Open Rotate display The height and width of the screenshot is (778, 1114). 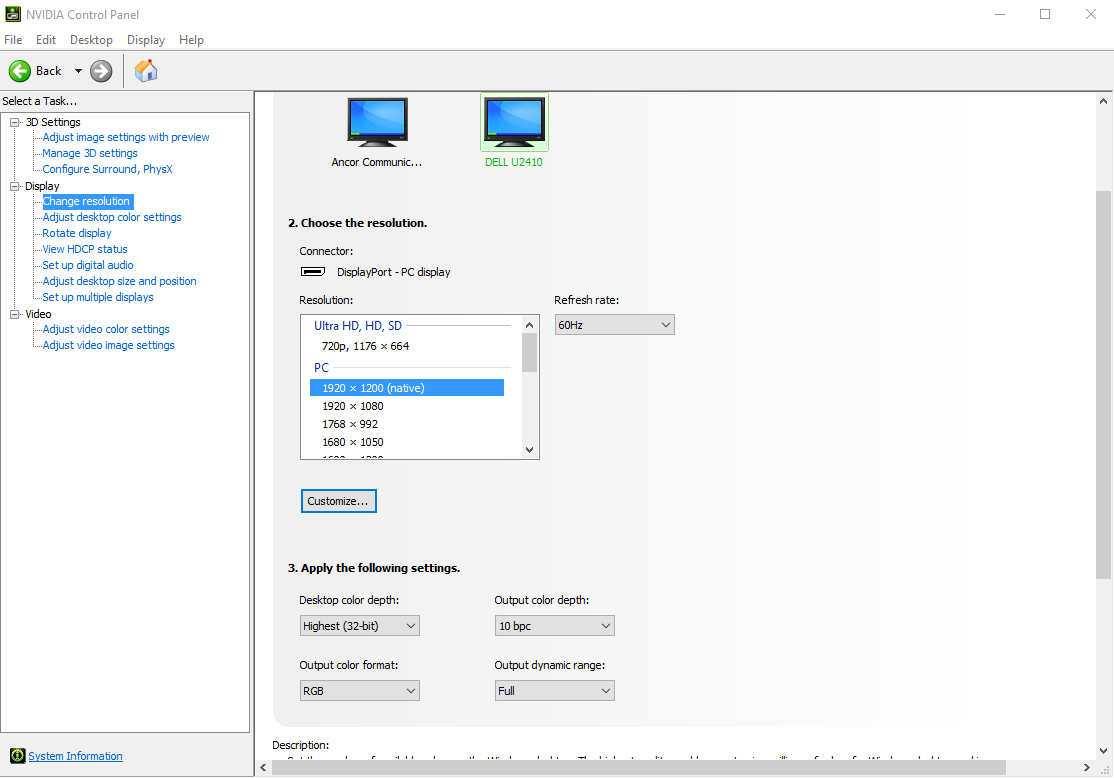coord(77,233)
